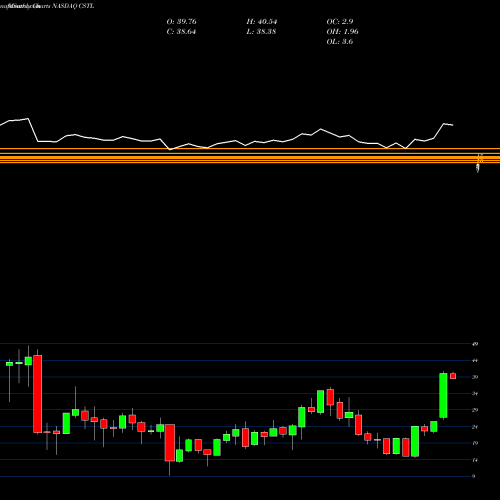Click the 'OC: 2.9' value

[340, 22]
